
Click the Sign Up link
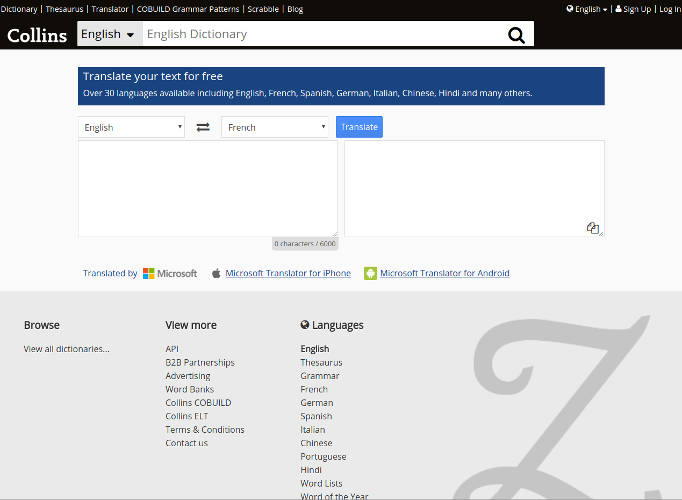tap(633, 9)
